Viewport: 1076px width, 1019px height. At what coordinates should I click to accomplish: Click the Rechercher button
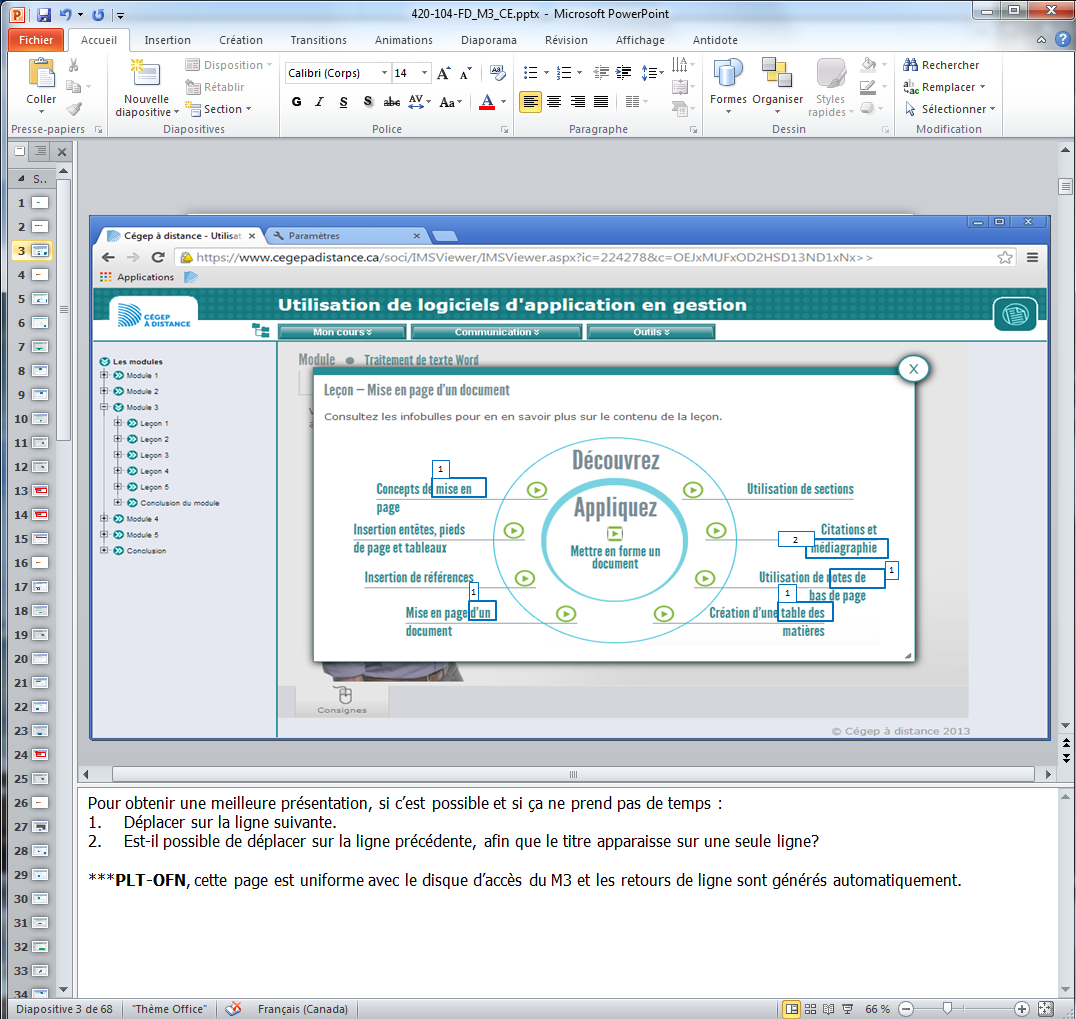[x=940, y=65]
